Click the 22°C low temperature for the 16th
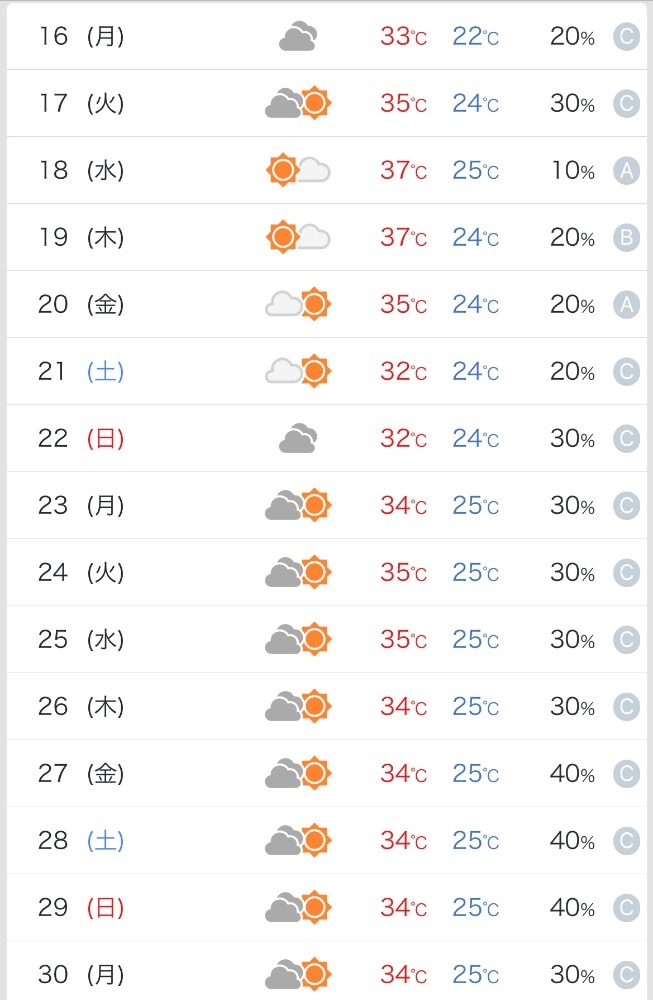 point(475,36)
